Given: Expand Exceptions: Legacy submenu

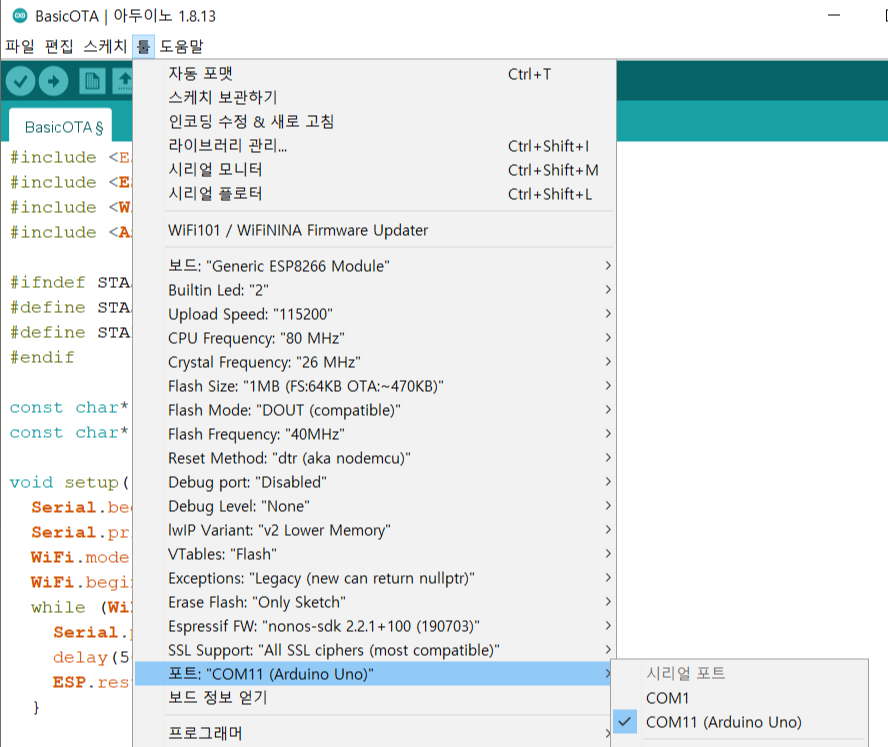Looking at the screenshot, I should click(x=374, y=578).
